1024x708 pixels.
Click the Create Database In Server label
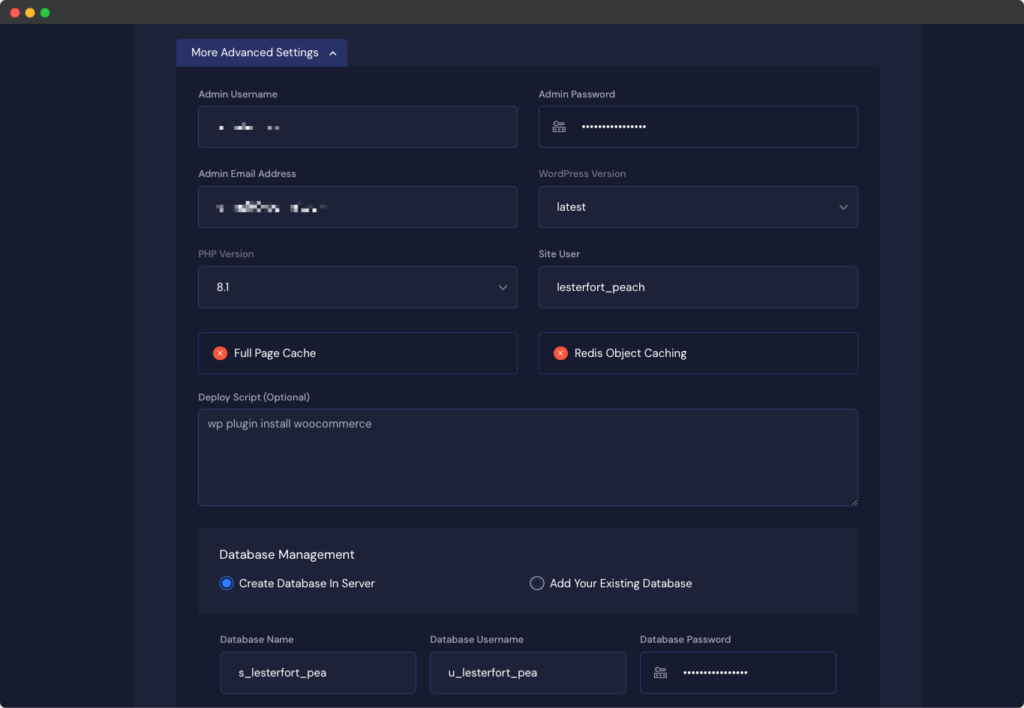click(x=307, y=582)
